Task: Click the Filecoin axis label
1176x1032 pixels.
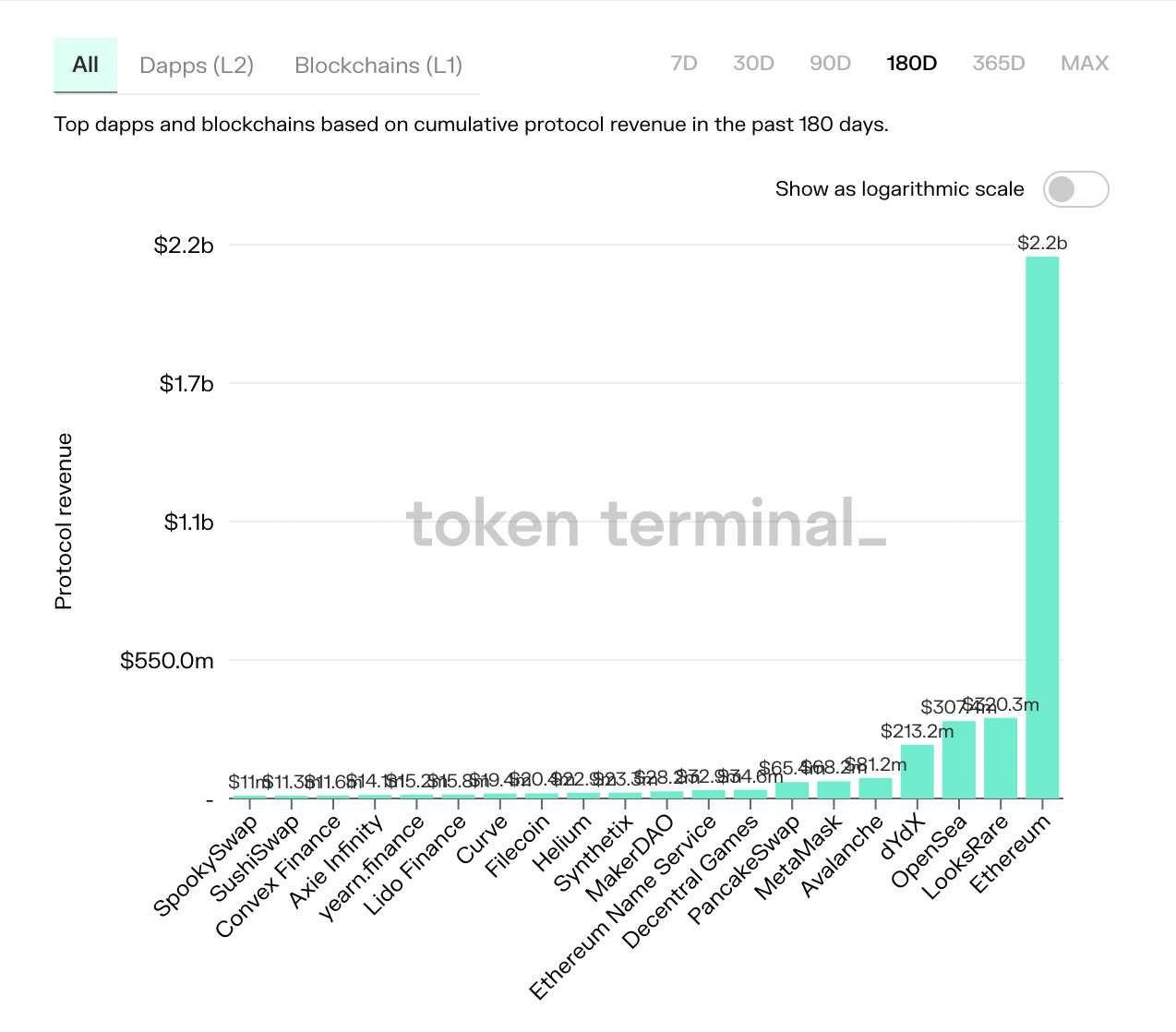Action: tap(518, 846)
